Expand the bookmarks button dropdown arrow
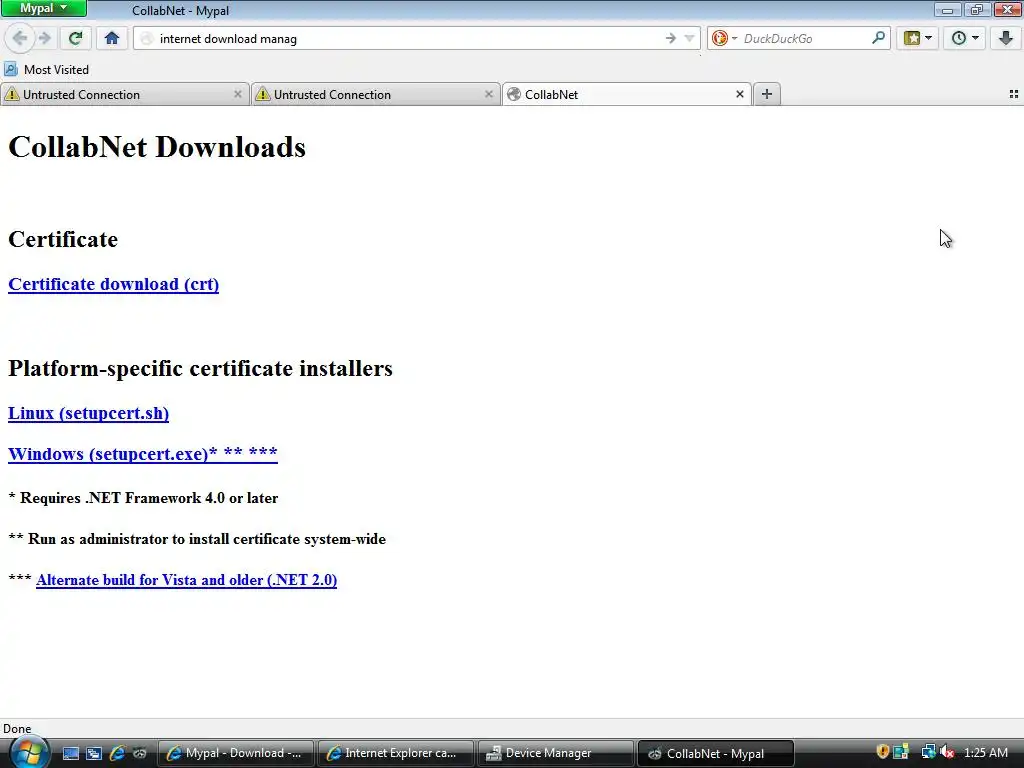 [x=929, y=39]
